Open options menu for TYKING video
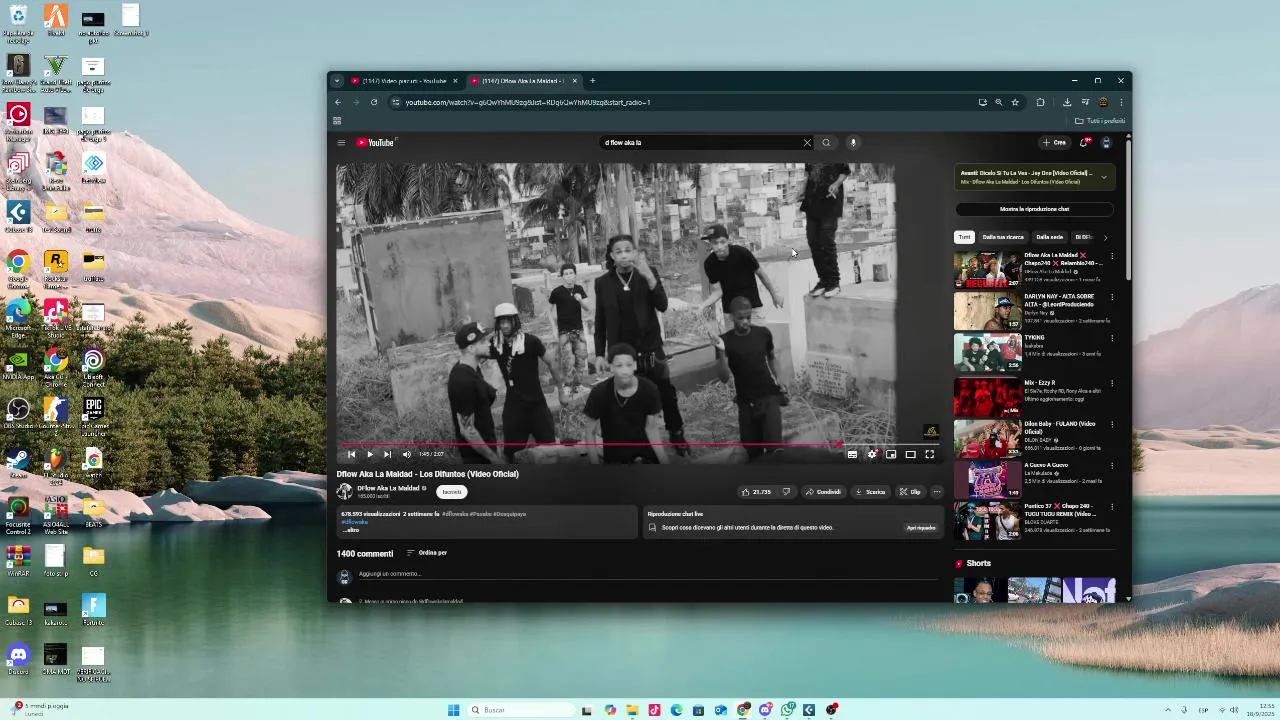The height and width of the screenshot is (720, 1280). [x=1112, y=338]
